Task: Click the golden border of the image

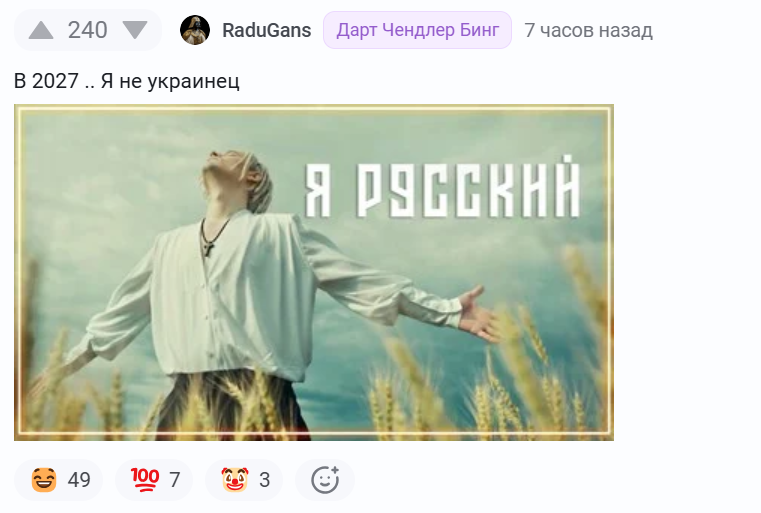Action: pos(314,110)
